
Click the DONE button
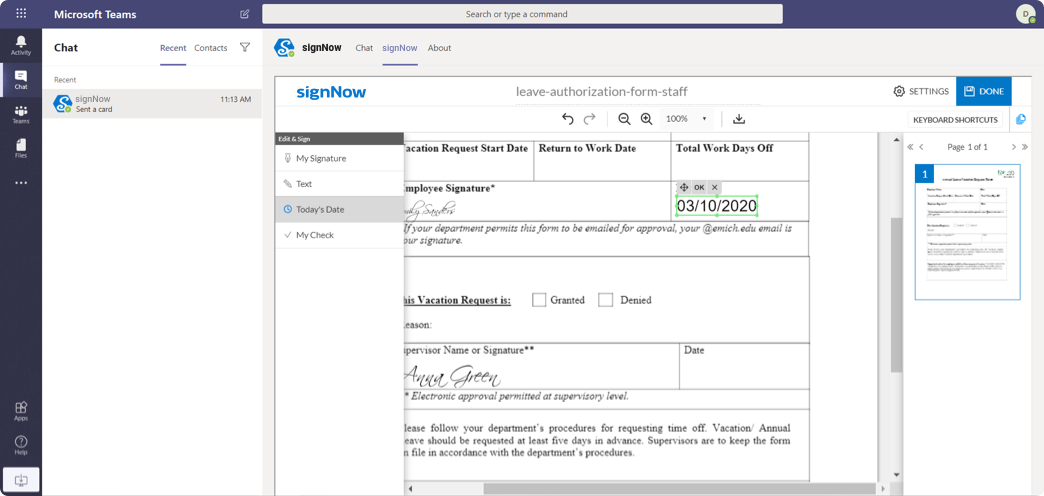[983, 91]
